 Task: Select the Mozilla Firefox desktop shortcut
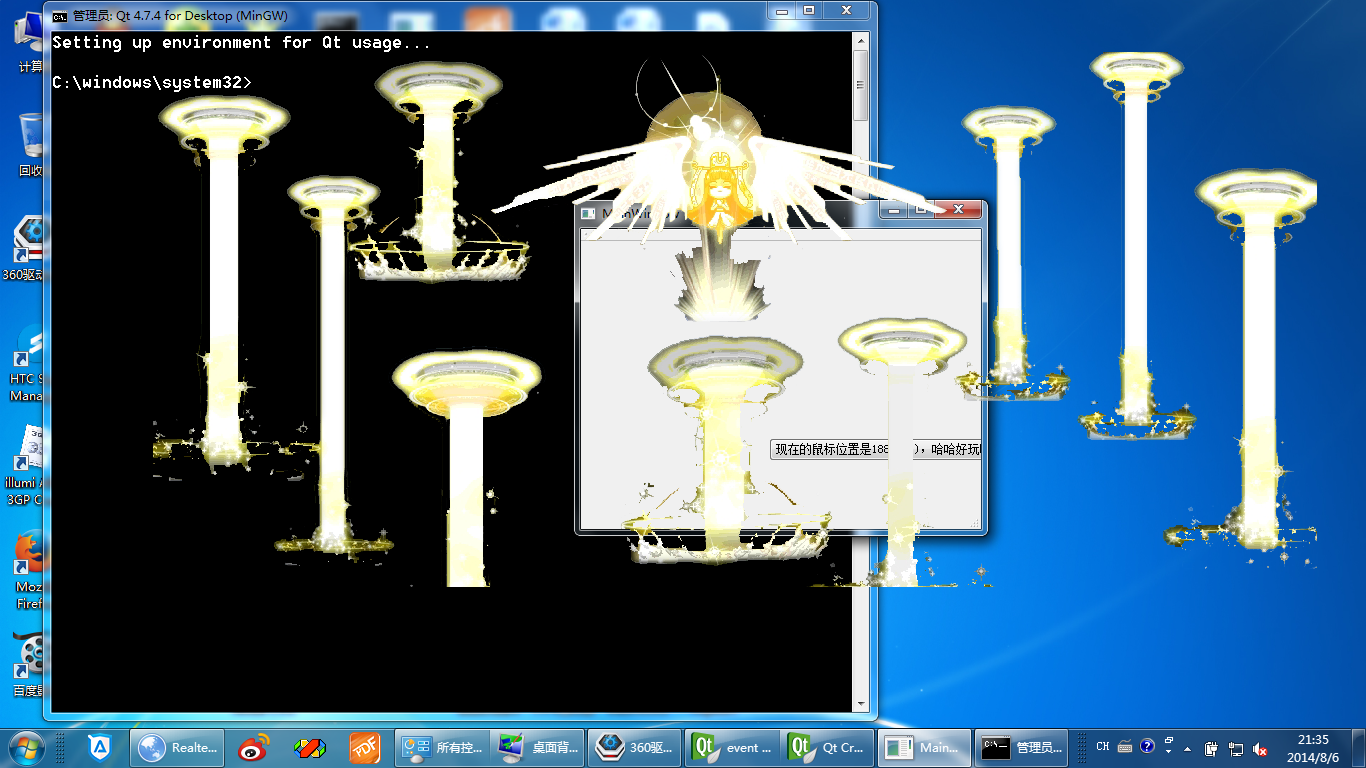[26, 570]
